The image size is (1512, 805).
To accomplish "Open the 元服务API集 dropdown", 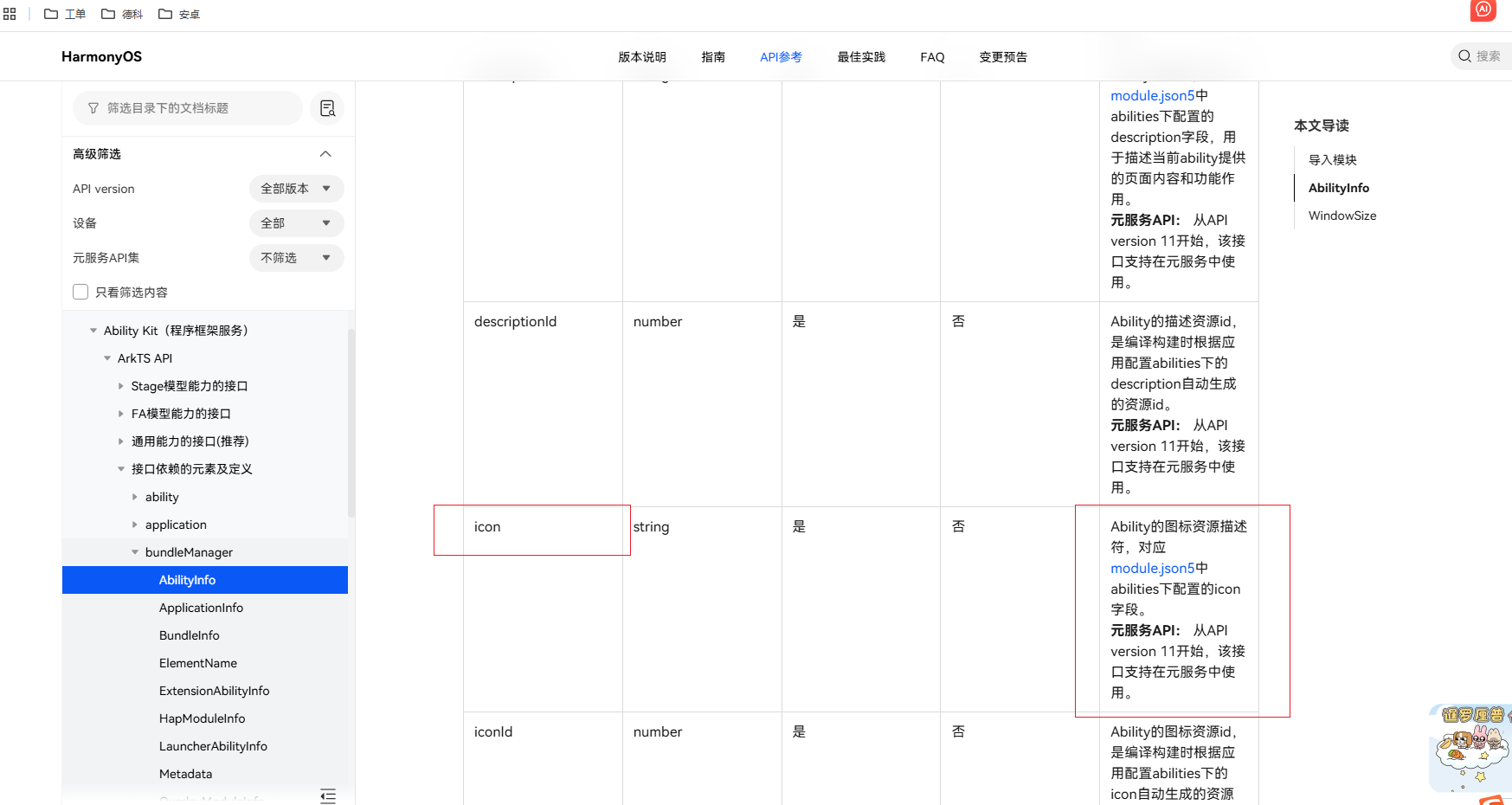I will pyautogui.click(x=296, y=258).
